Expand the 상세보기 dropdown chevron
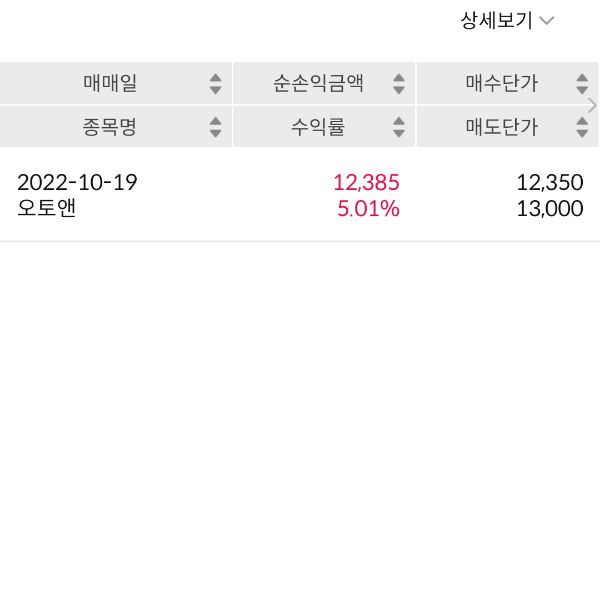The height and width of the screenshot is (600, 600). [x=547, y=21]
